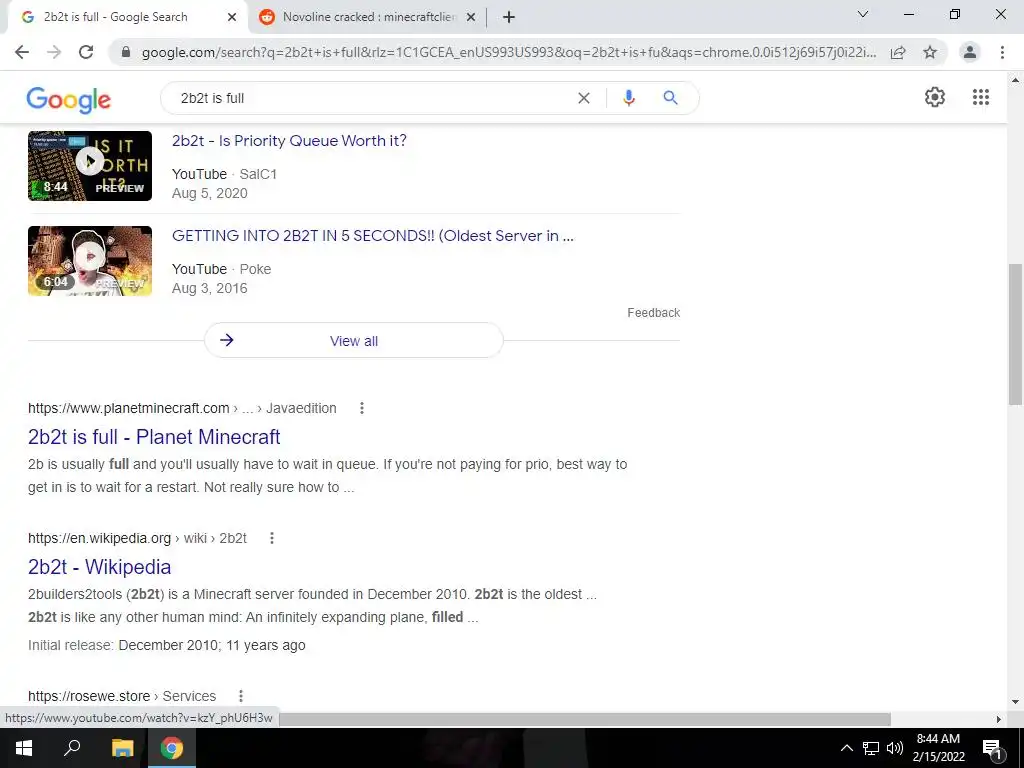The height and width of the screenshot is (768, 1024).
Task: Play the 8:44 priority queue video thumbnail
Action: coord(90,166)
